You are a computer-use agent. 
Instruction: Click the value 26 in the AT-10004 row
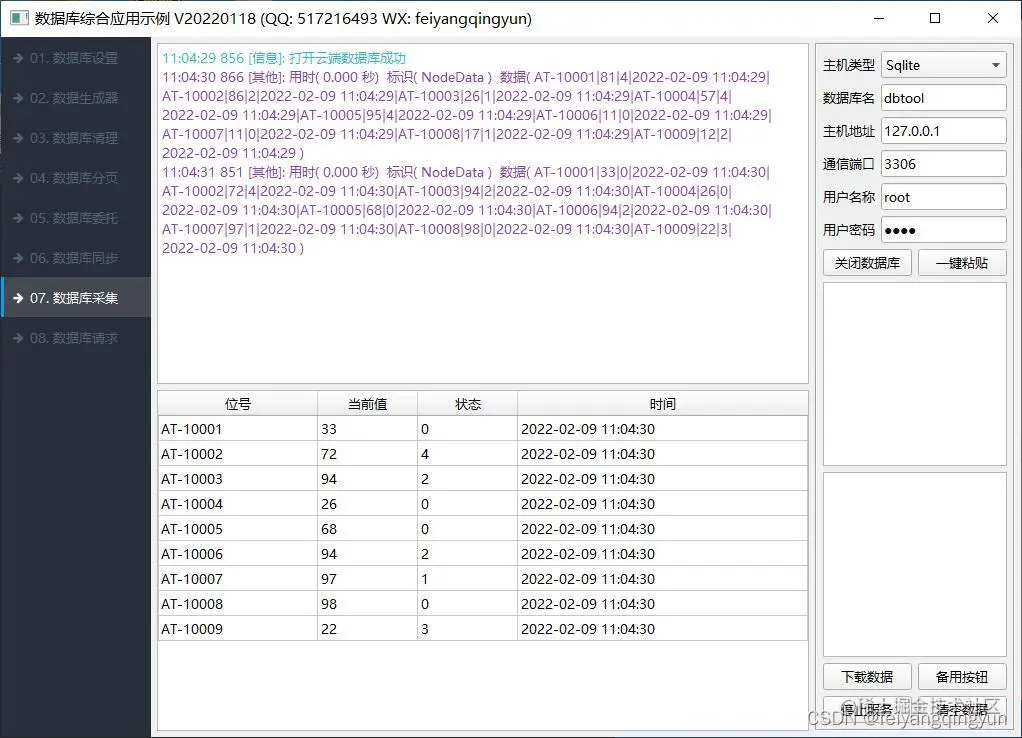368,504
